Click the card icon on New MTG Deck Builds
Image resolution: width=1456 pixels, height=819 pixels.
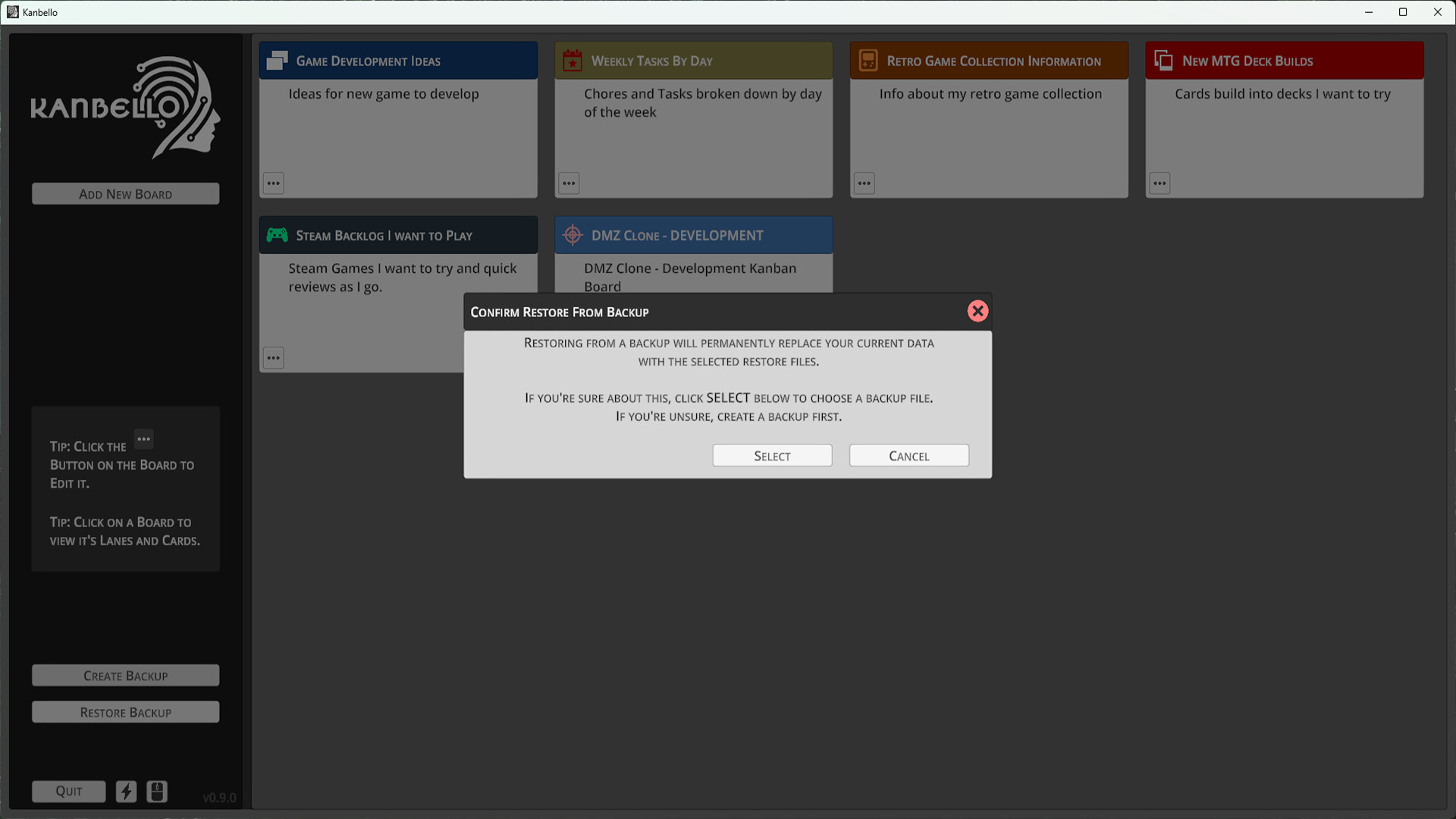pyautogui.click(x=1163, y=60)
